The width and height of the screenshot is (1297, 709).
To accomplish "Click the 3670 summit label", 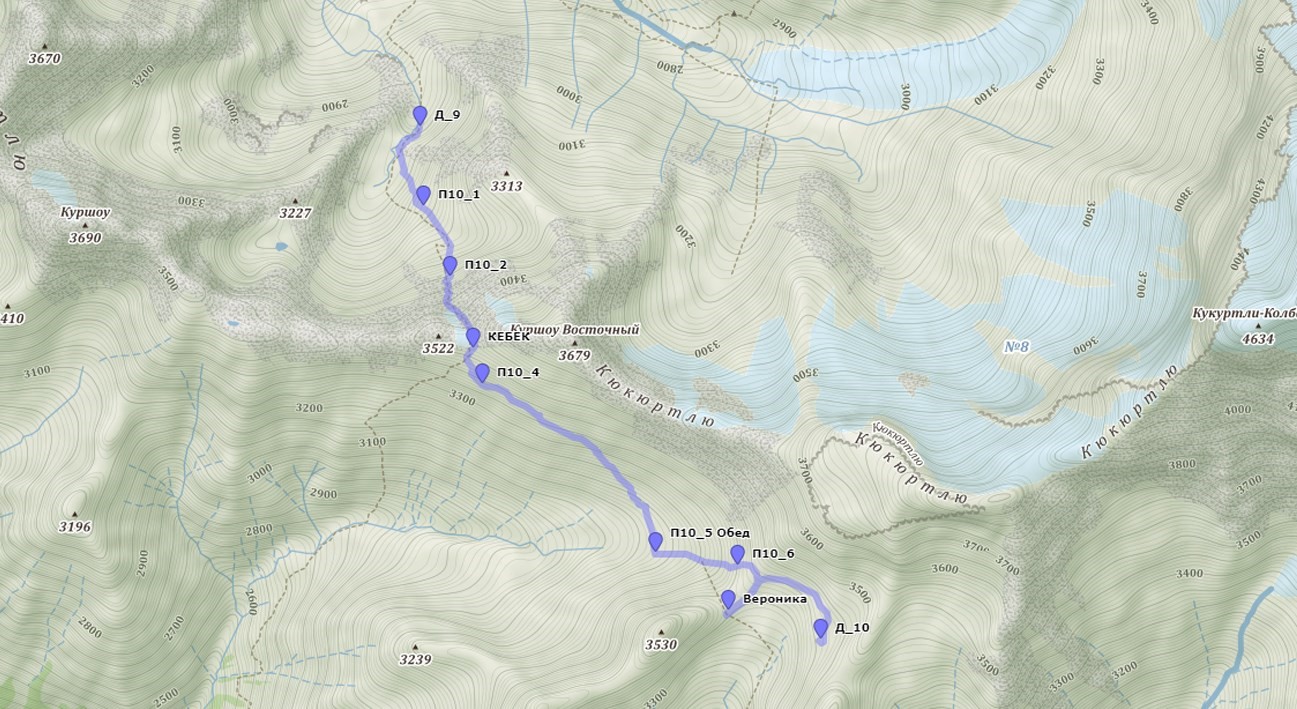I will [x=44, y=58].
